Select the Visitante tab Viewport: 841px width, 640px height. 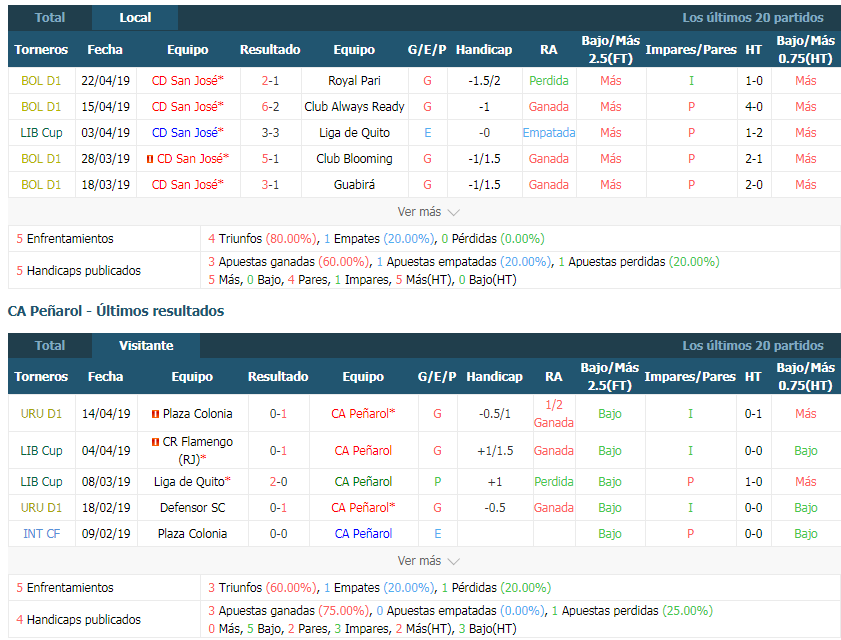pos(146,345)
